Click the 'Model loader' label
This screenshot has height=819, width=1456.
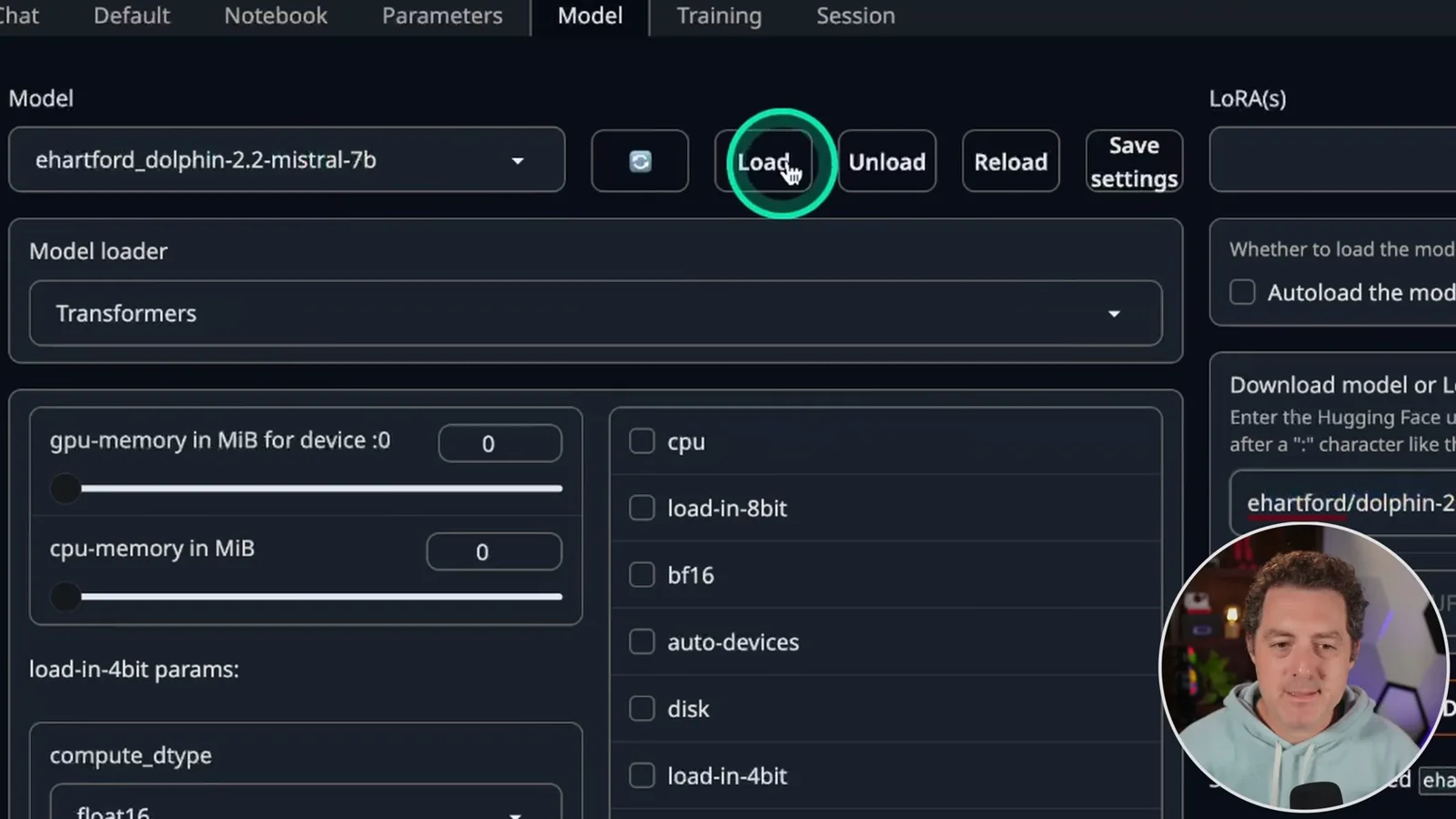98,251
